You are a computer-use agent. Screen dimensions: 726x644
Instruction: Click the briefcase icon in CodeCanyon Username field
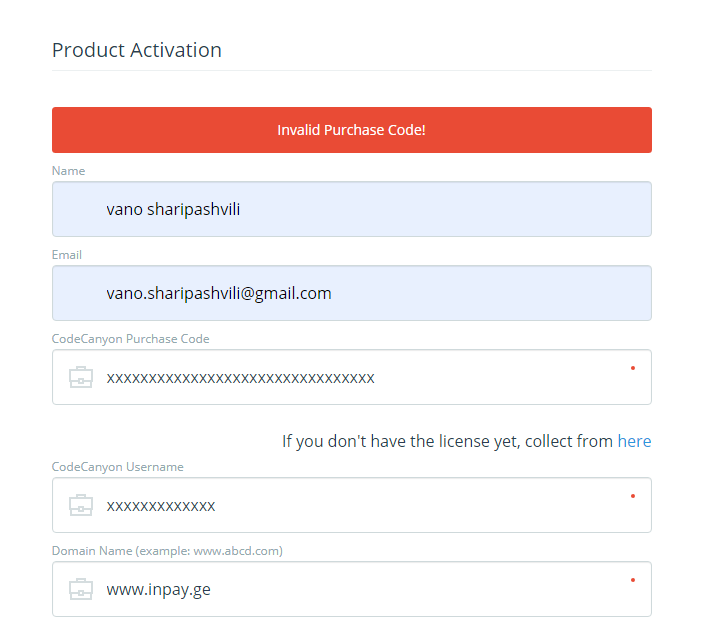(x=81, y=506)
